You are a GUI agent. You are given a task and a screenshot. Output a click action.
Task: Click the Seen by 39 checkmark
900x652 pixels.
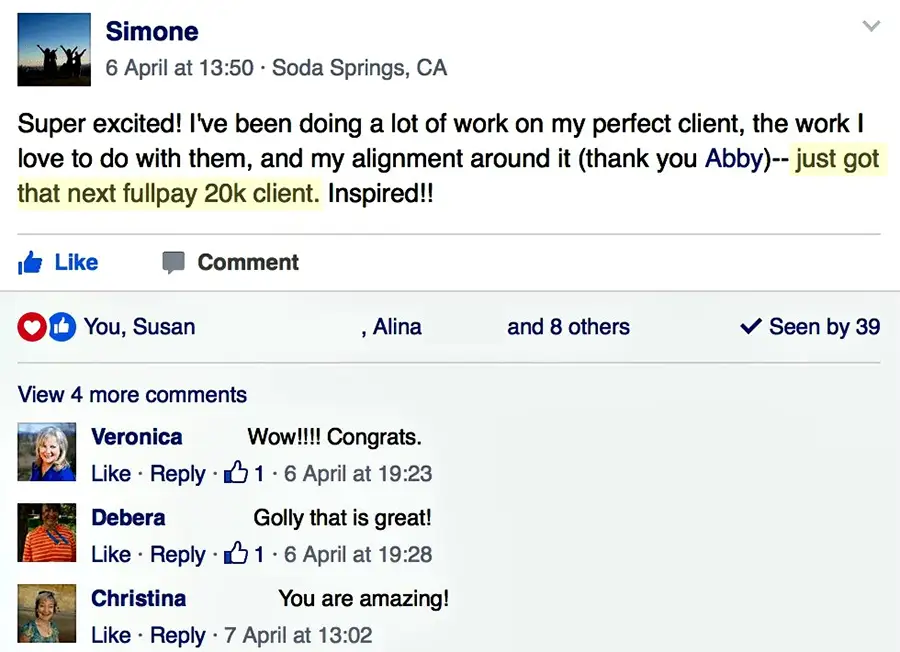coord(750,327)
